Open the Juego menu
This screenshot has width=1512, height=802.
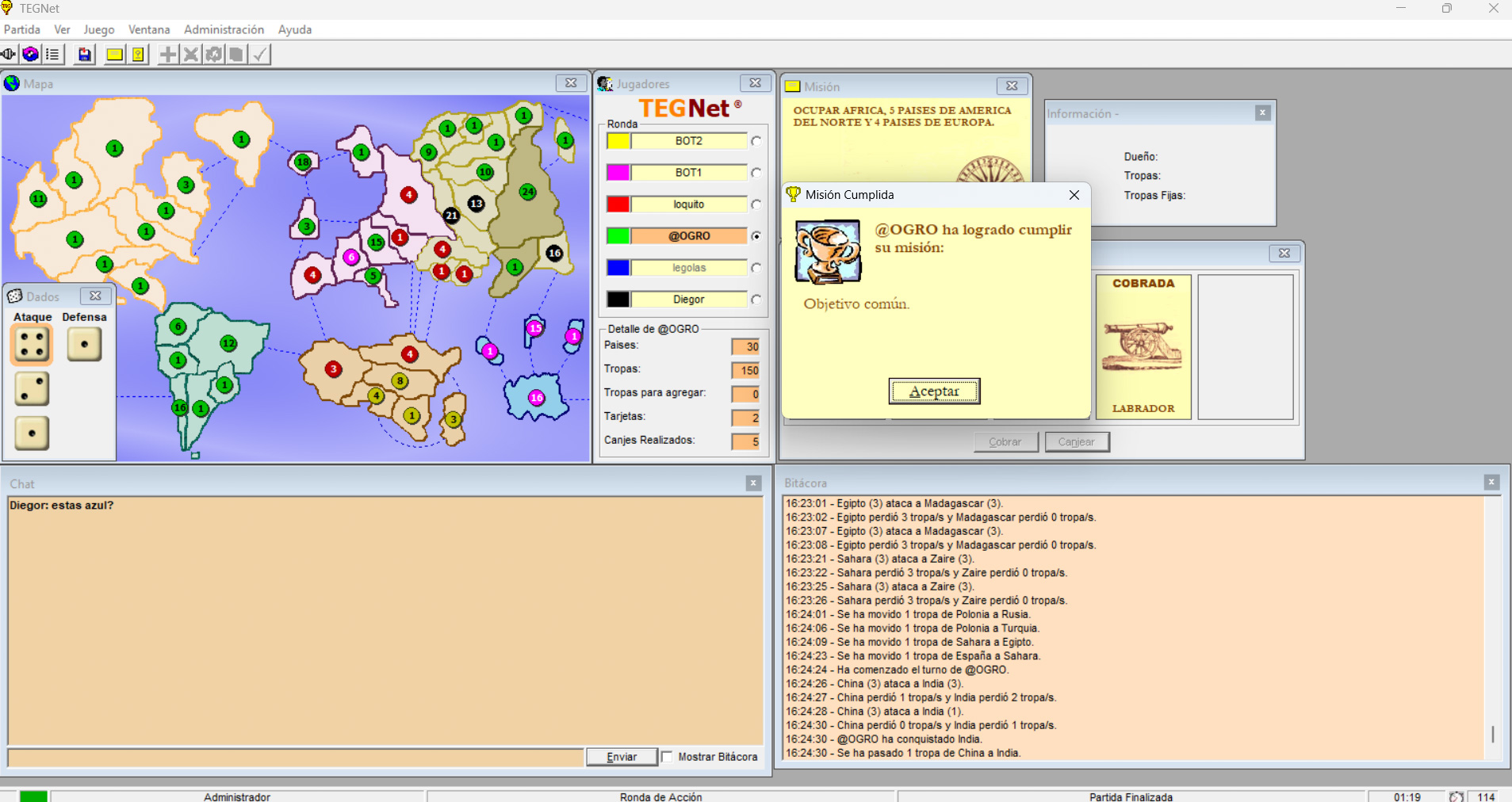[x=98, y=29]
